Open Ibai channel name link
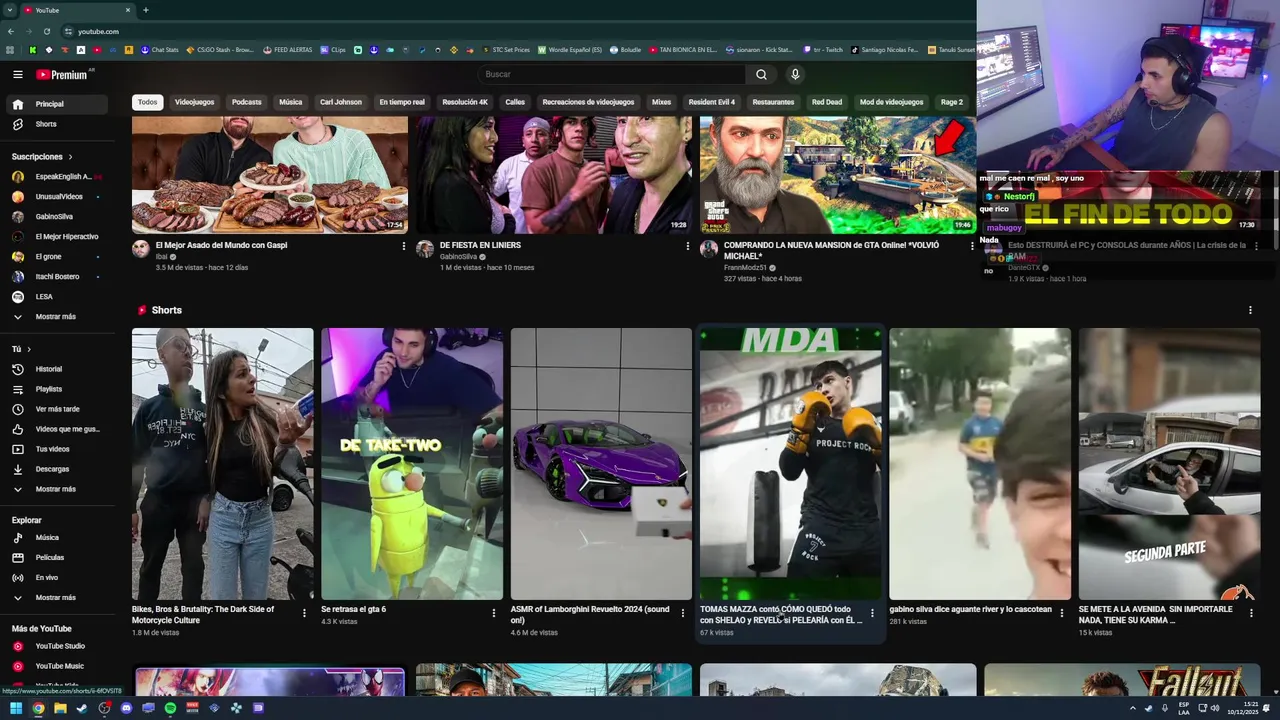The image size is (1280, 720). (161, 257)
